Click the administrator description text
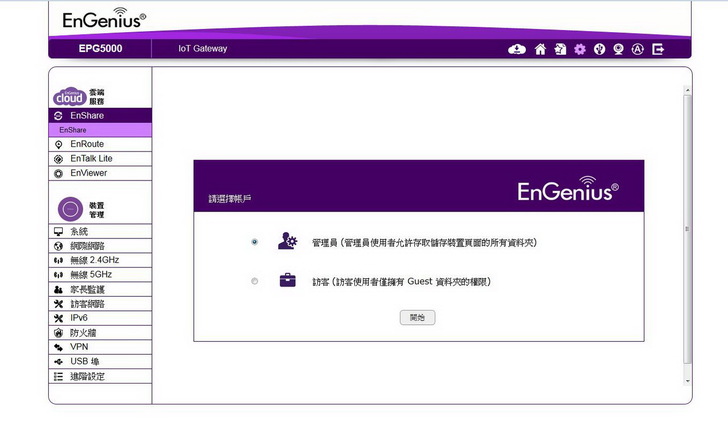The image size is (728, 435). coord(424,242)
